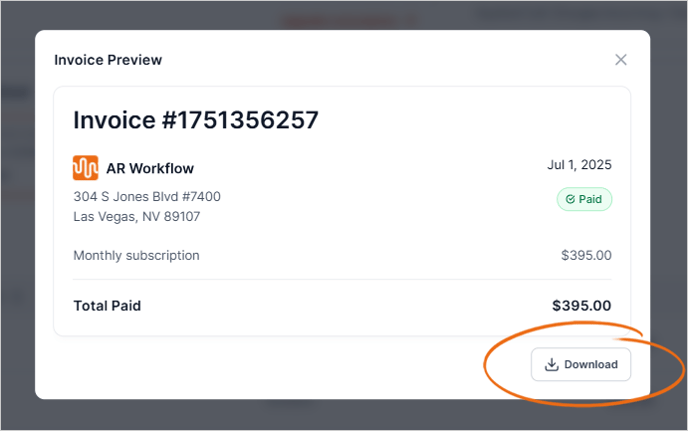
Task: Click the Monthly subscription $395.00 amount
Action: click(x=586, y=255)
